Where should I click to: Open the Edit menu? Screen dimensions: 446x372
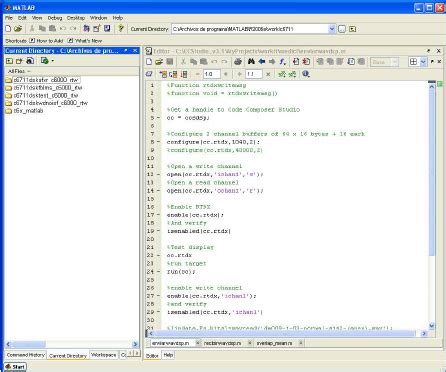tap(22, 18)
